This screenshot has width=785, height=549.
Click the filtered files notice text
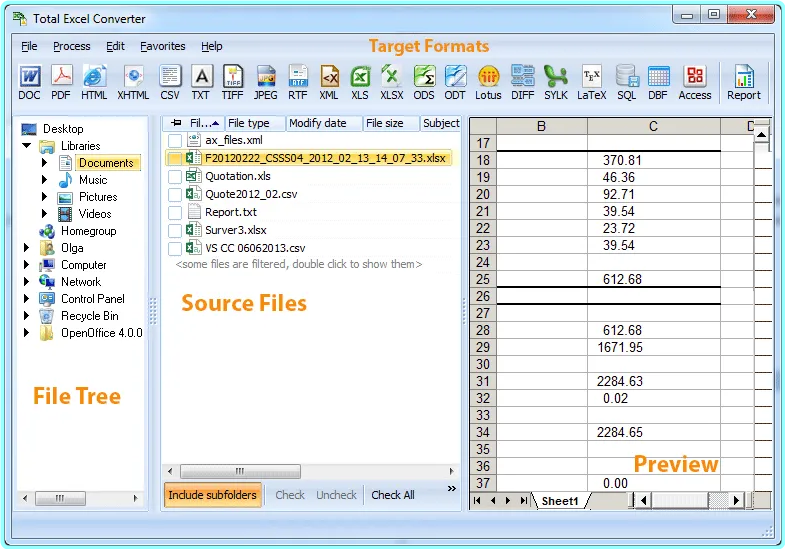[299, 264]
